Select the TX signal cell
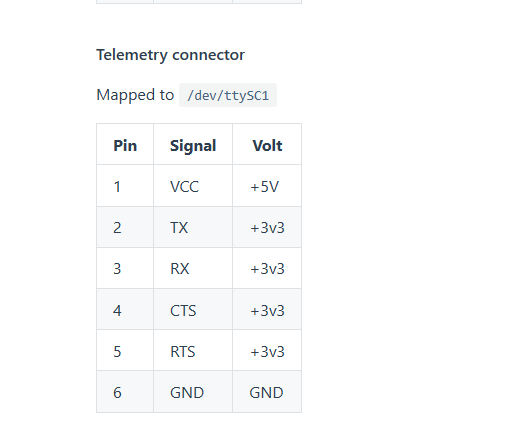The image size is (515, 445). pos(193,228)
